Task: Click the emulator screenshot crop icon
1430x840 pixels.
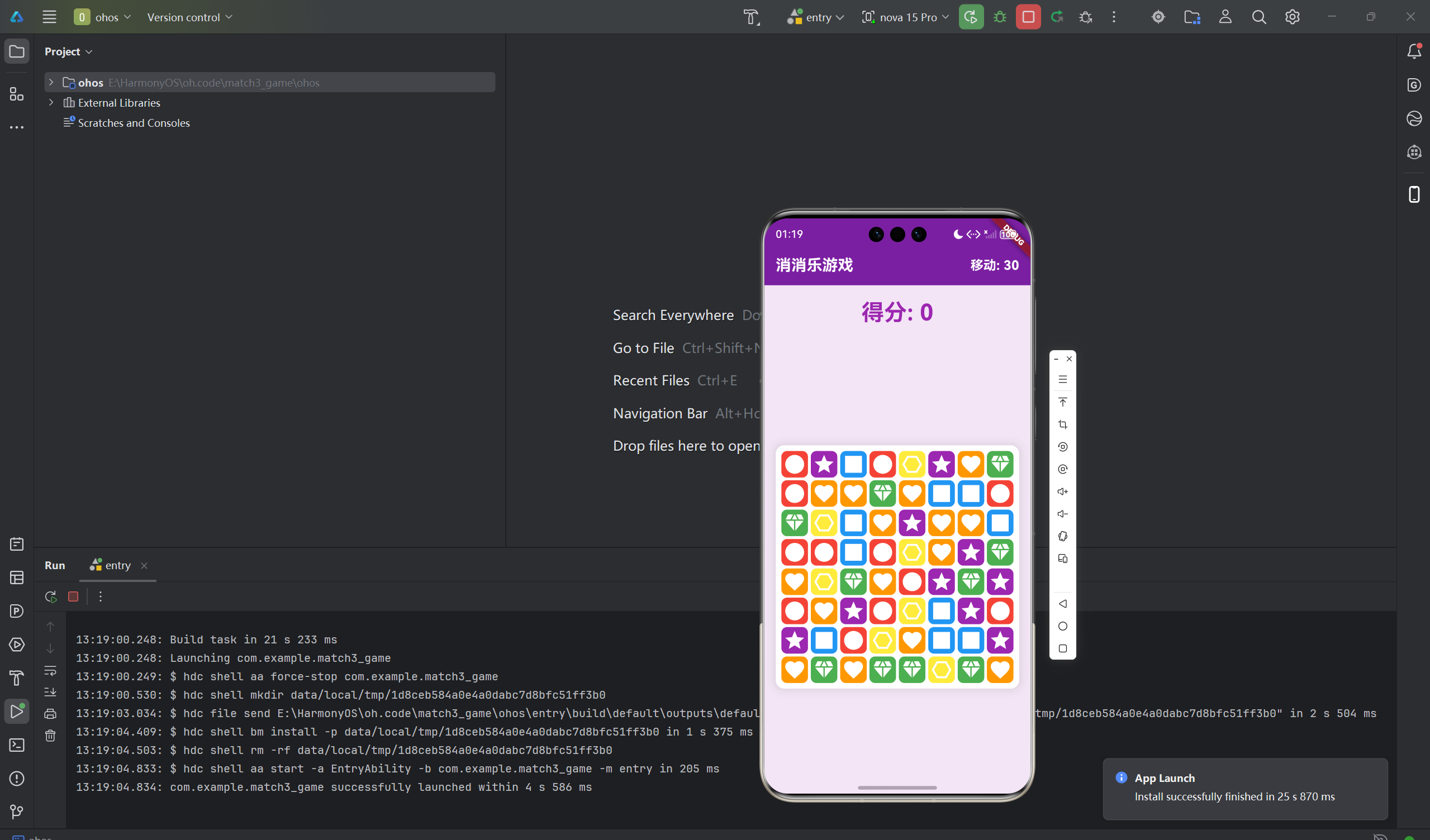Action: tap(1062, 424)
